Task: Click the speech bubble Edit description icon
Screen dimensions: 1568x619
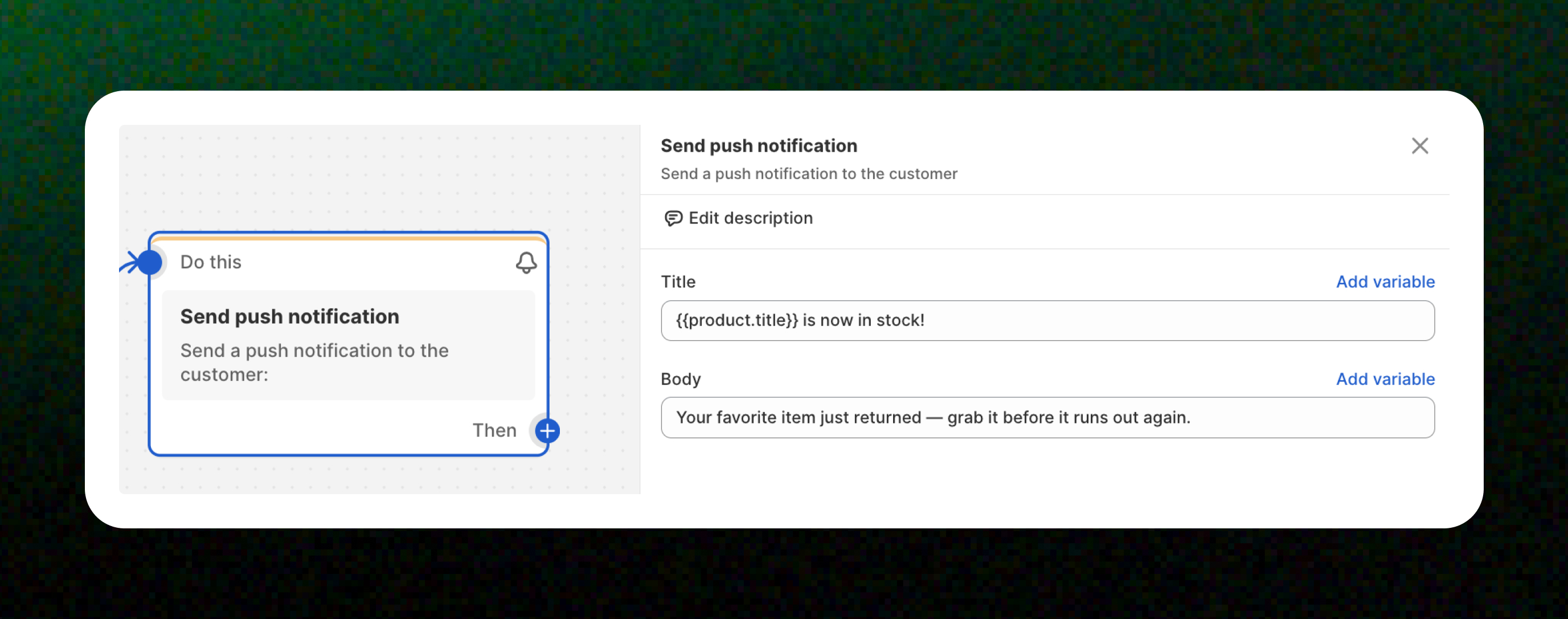Action: [673, 218]
